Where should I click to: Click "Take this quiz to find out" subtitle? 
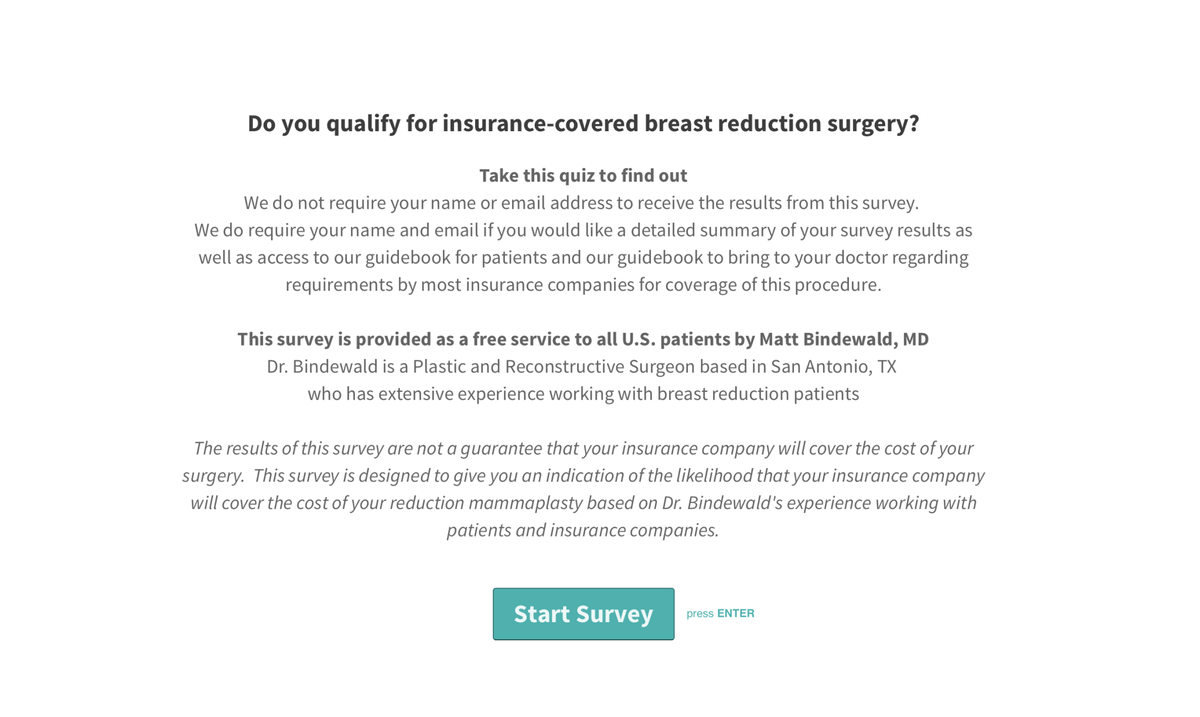click(583, 175)
